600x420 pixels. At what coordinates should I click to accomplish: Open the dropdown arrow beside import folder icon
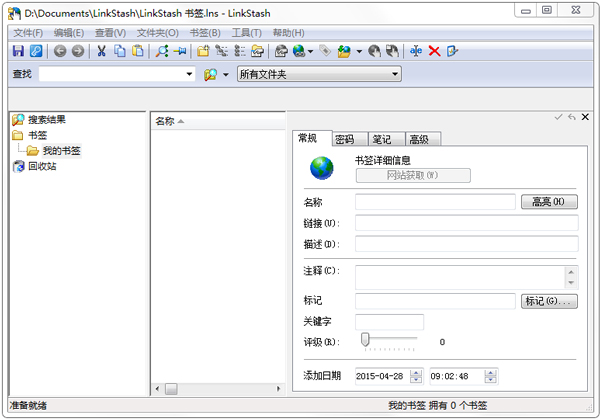click(359, 51)
